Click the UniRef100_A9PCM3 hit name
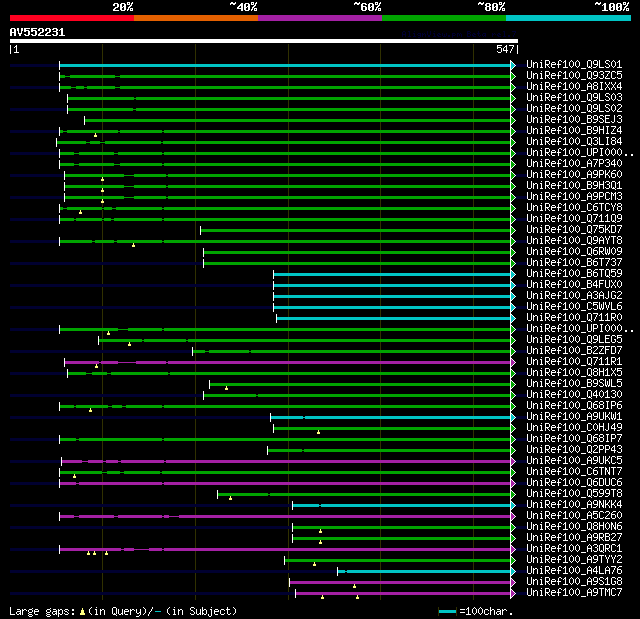 pos(574,197)
